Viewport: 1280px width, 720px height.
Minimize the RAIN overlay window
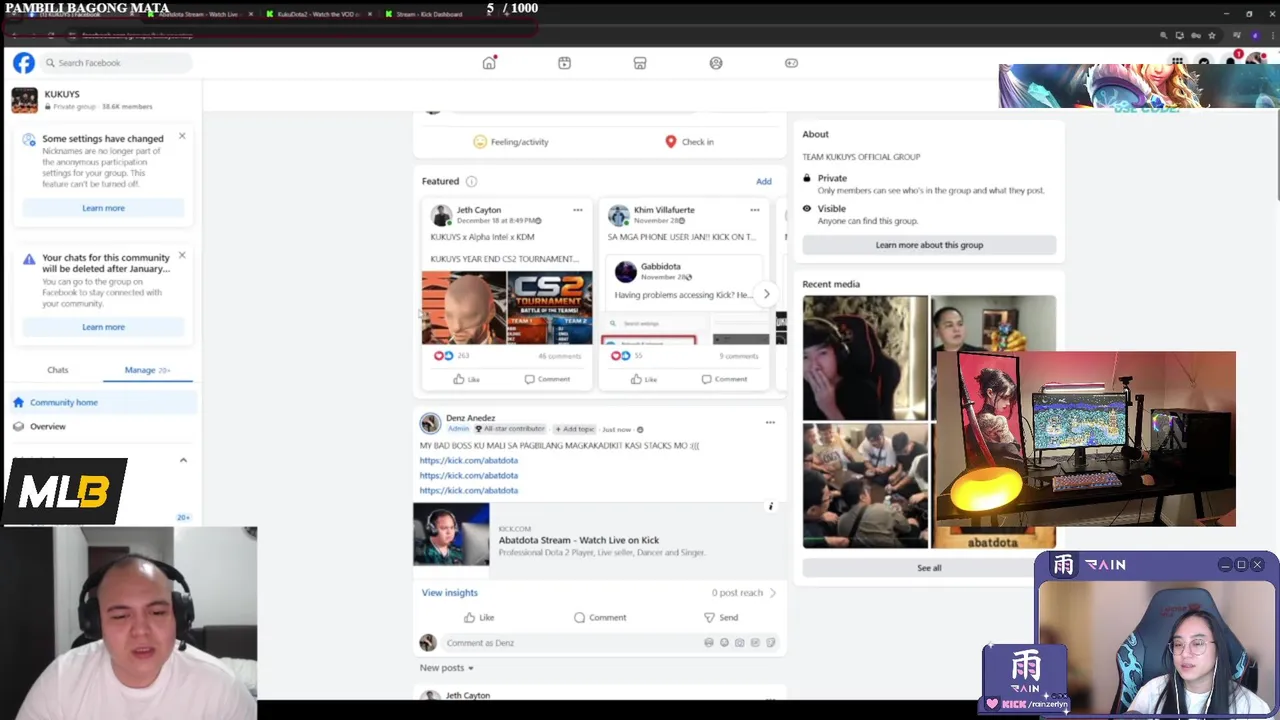coord(1225,565)
